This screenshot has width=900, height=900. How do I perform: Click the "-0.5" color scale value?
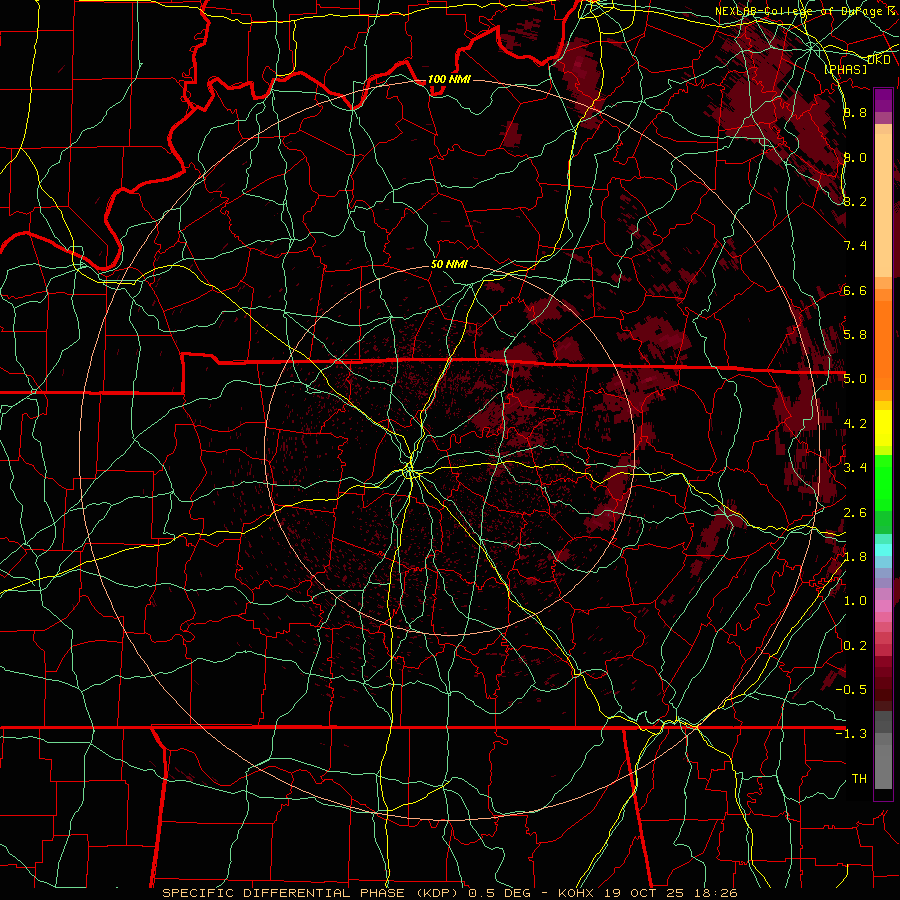851,689
